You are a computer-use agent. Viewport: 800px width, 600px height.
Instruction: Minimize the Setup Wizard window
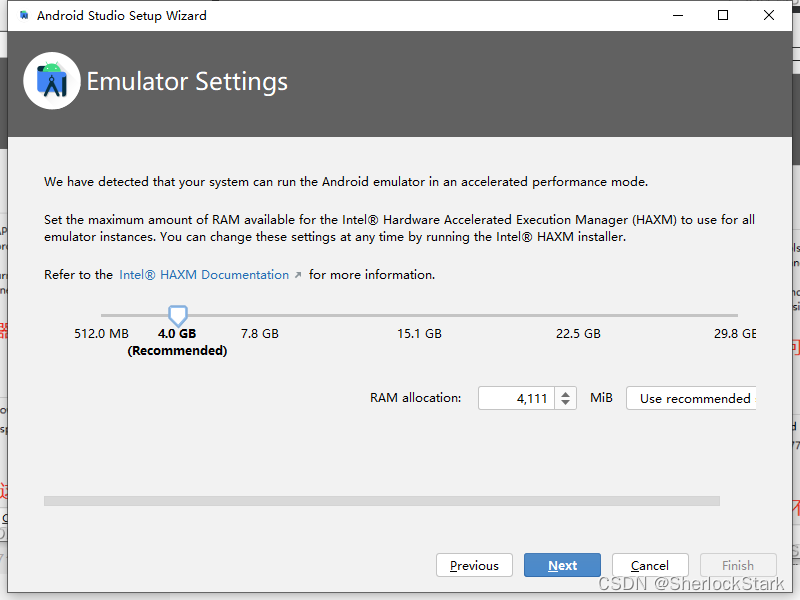coord(678,15)
